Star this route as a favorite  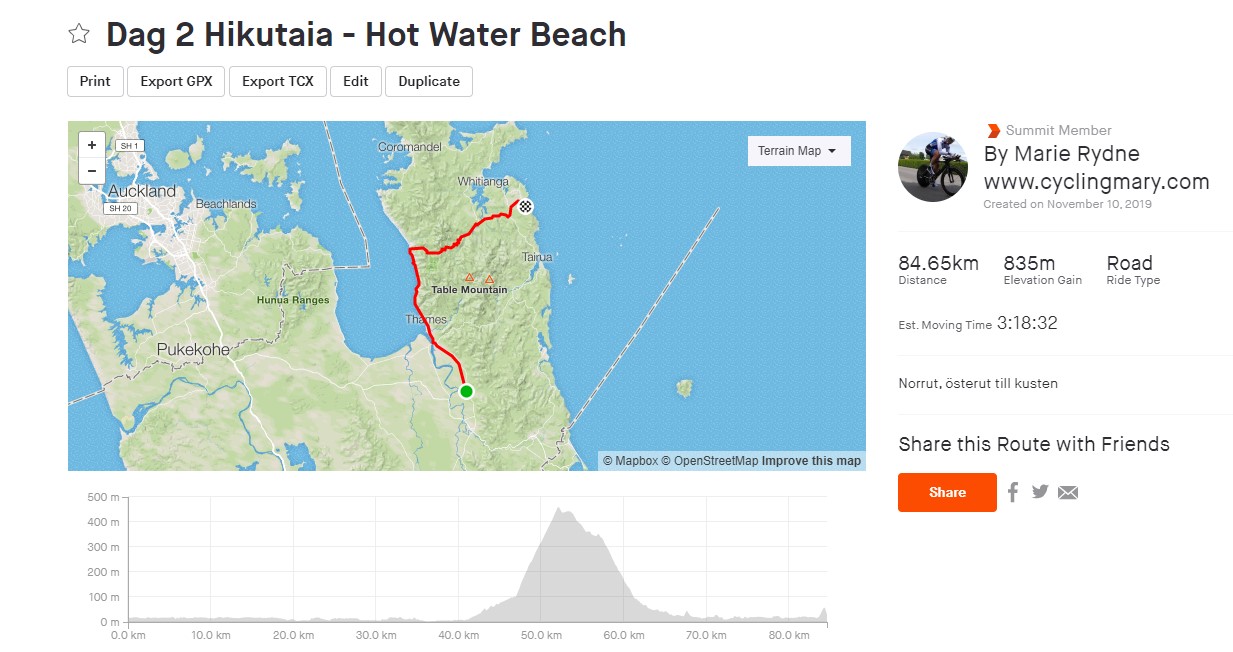77,33
